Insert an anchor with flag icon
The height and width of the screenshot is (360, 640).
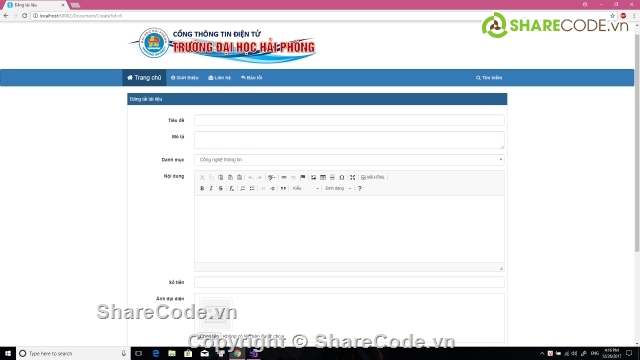coord(302,177)
